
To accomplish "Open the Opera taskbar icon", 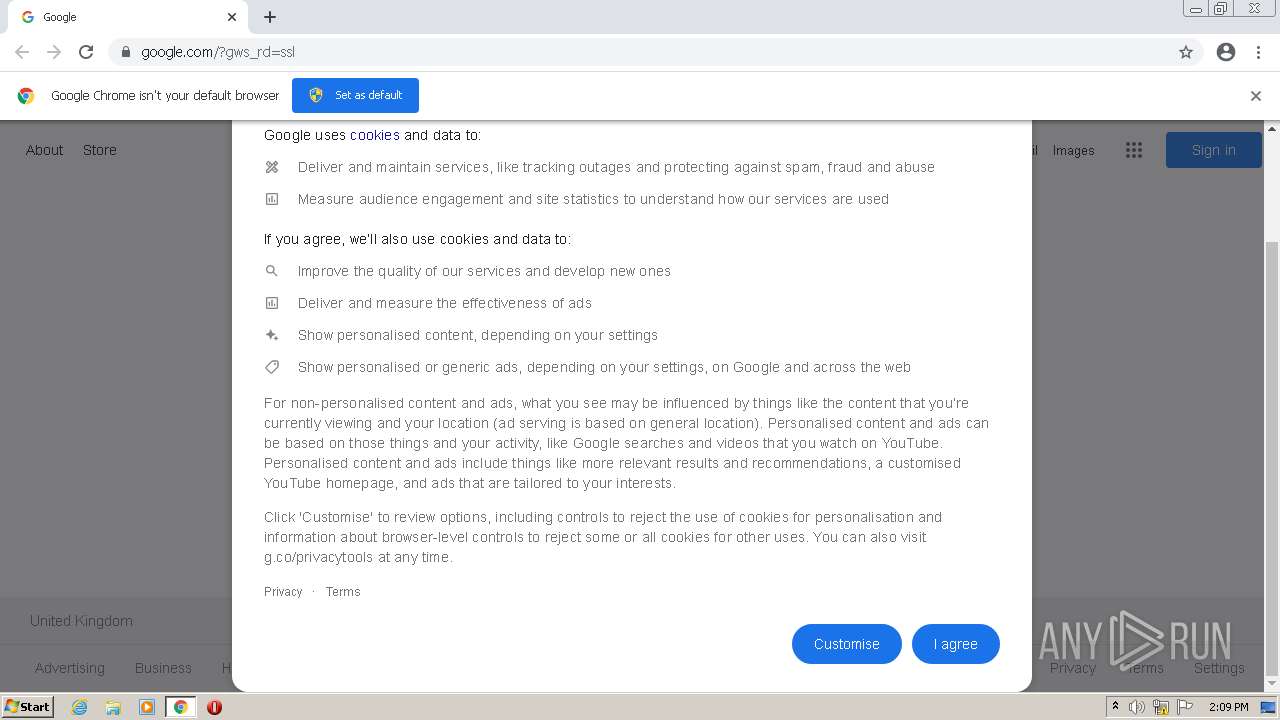I will coord(214,707).
